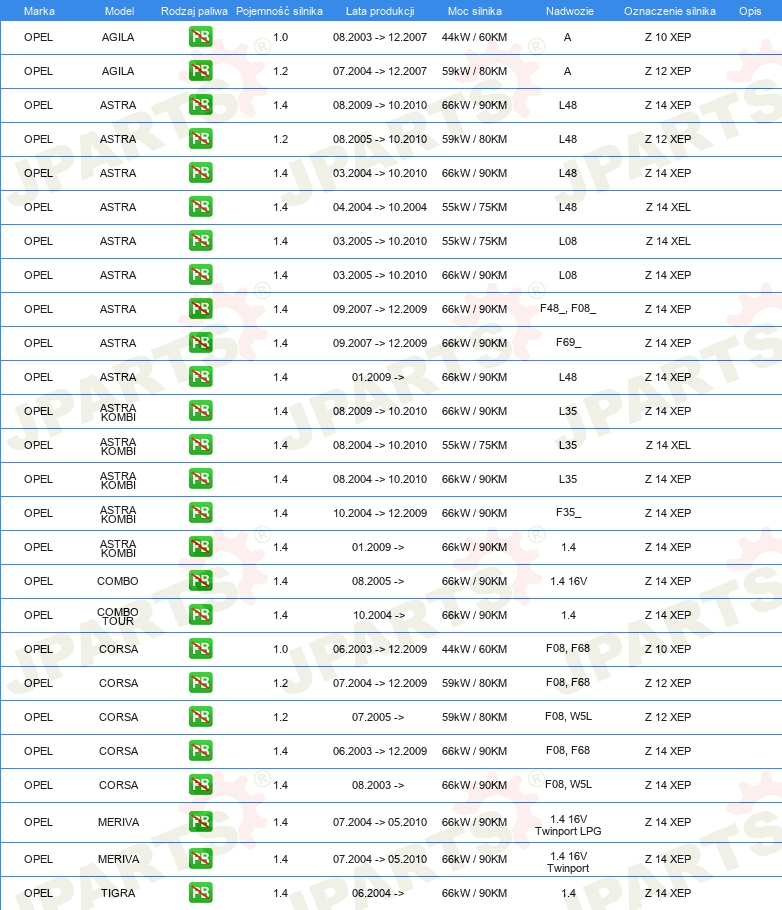The height and width of the screenshot is (910, 782).
Task: Select the date range 08.2005 -> 10.2010
Action: [x=380, y=139]
